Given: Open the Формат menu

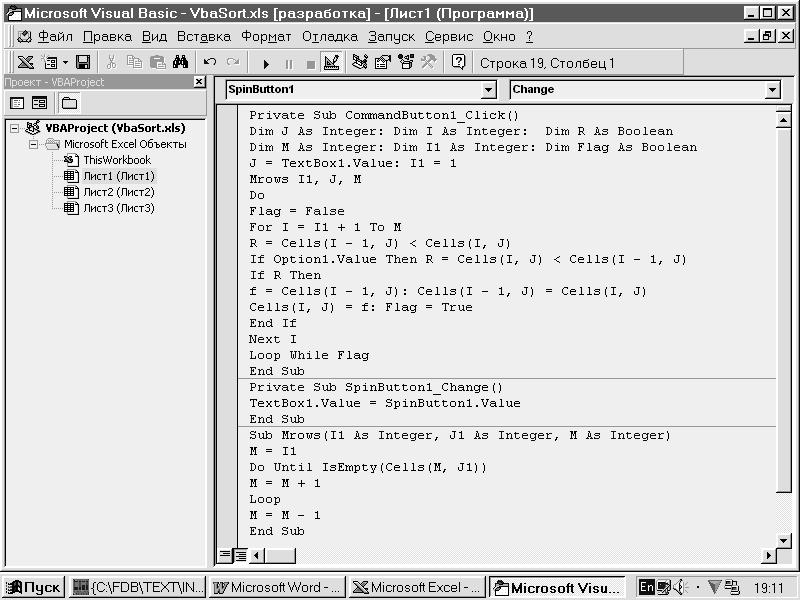Looking at the screenshot, I should pos(266,37).
